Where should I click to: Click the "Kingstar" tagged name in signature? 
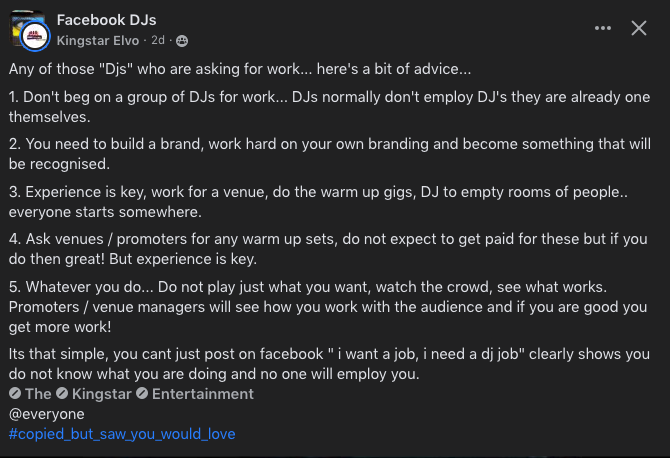tap(102, 394)
